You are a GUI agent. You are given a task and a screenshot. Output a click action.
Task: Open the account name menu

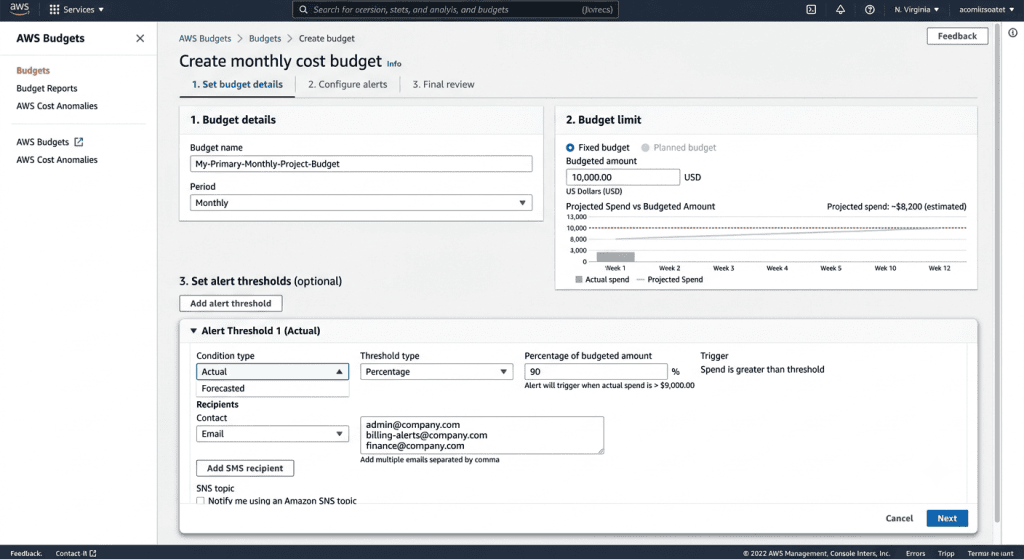point(987,10)
